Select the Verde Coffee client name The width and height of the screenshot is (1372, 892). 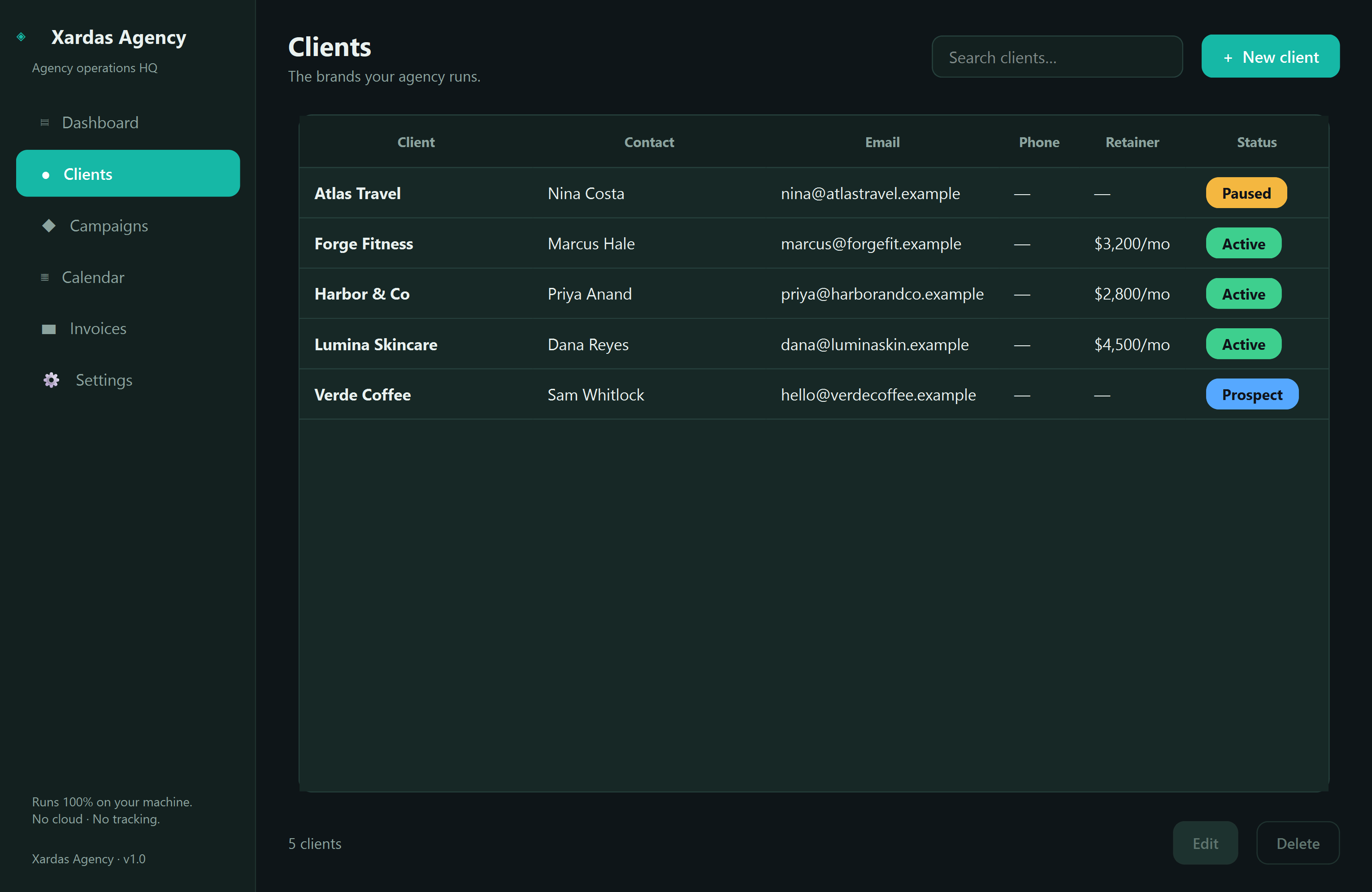tap(363, 395)
